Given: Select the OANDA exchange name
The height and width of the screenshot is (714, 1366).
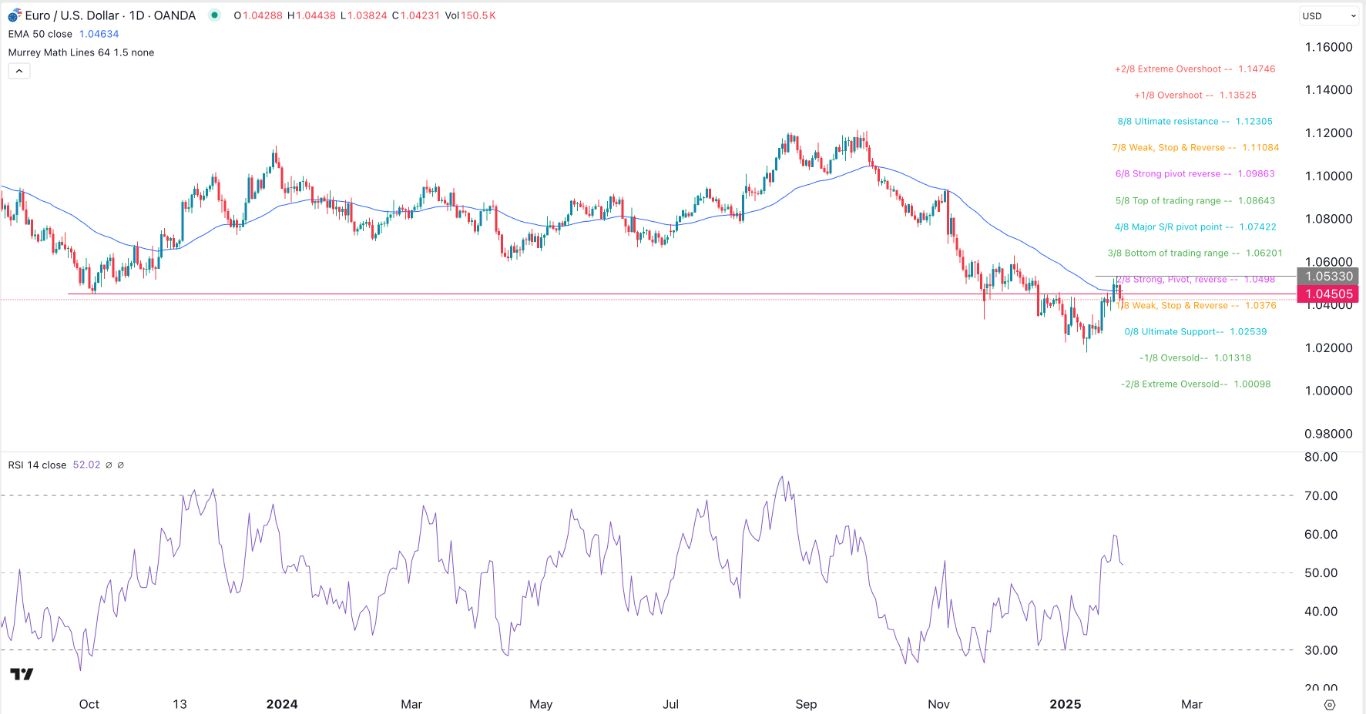Looking at the screenshot, I should (174, 15).
